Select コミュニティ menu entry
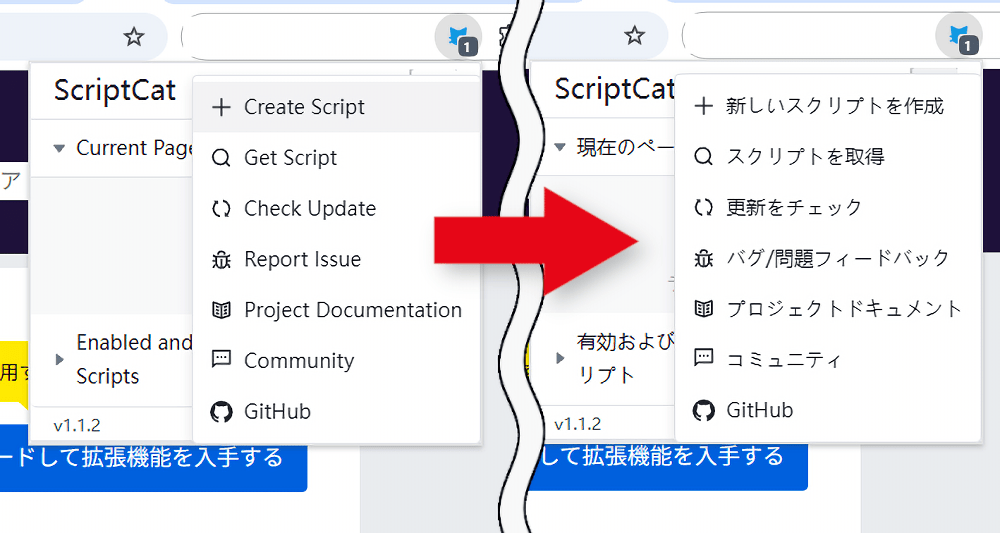 828,360
